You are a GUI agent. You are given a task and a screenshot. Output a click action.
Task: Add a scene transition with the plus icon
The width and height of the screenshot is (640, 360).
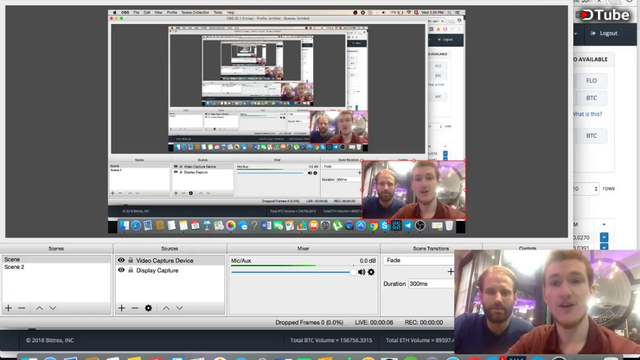450,272
